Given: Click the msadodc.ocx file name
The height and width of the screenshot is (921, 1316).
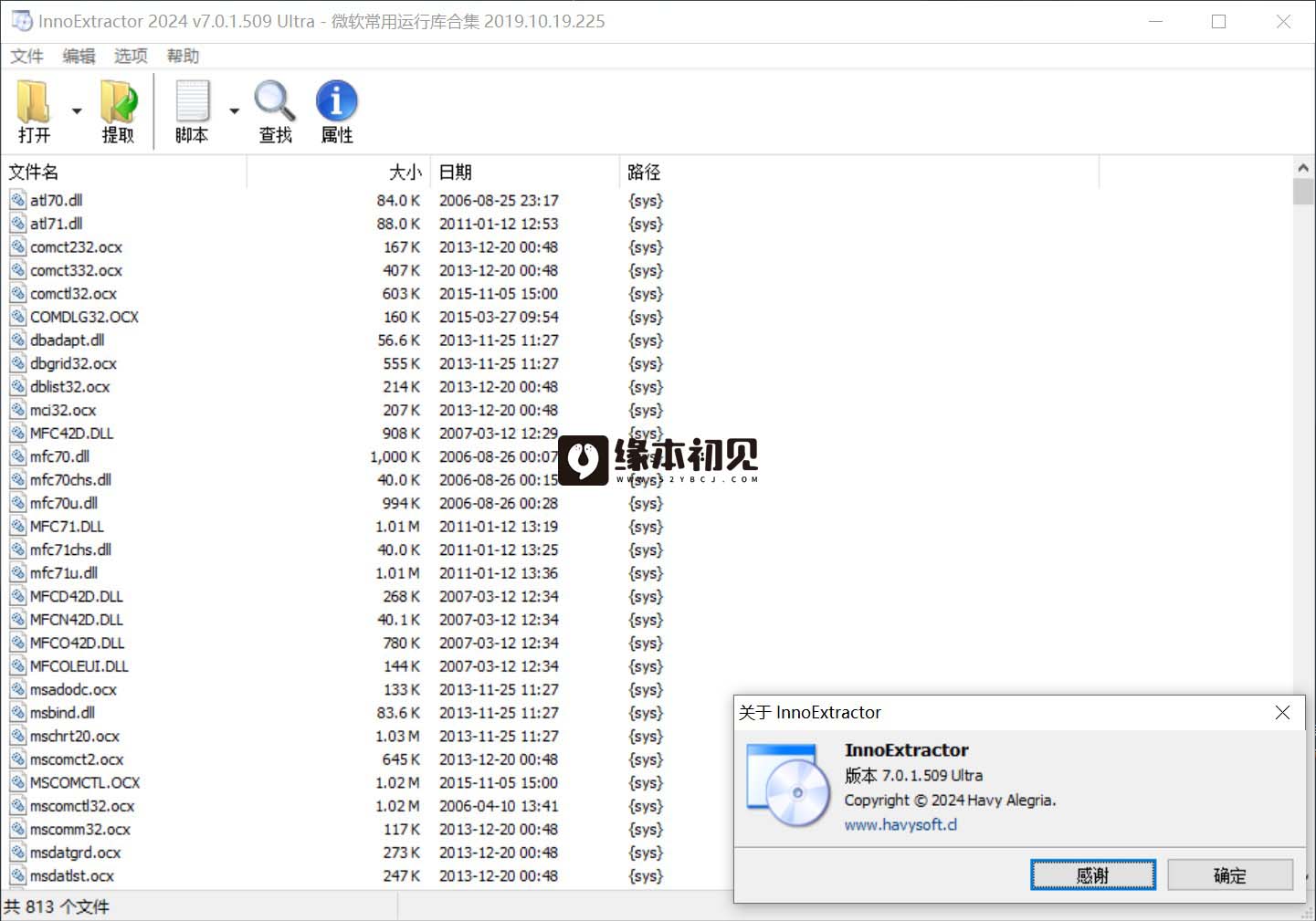Looking at the screenshot, I should [x=73, y=689].
